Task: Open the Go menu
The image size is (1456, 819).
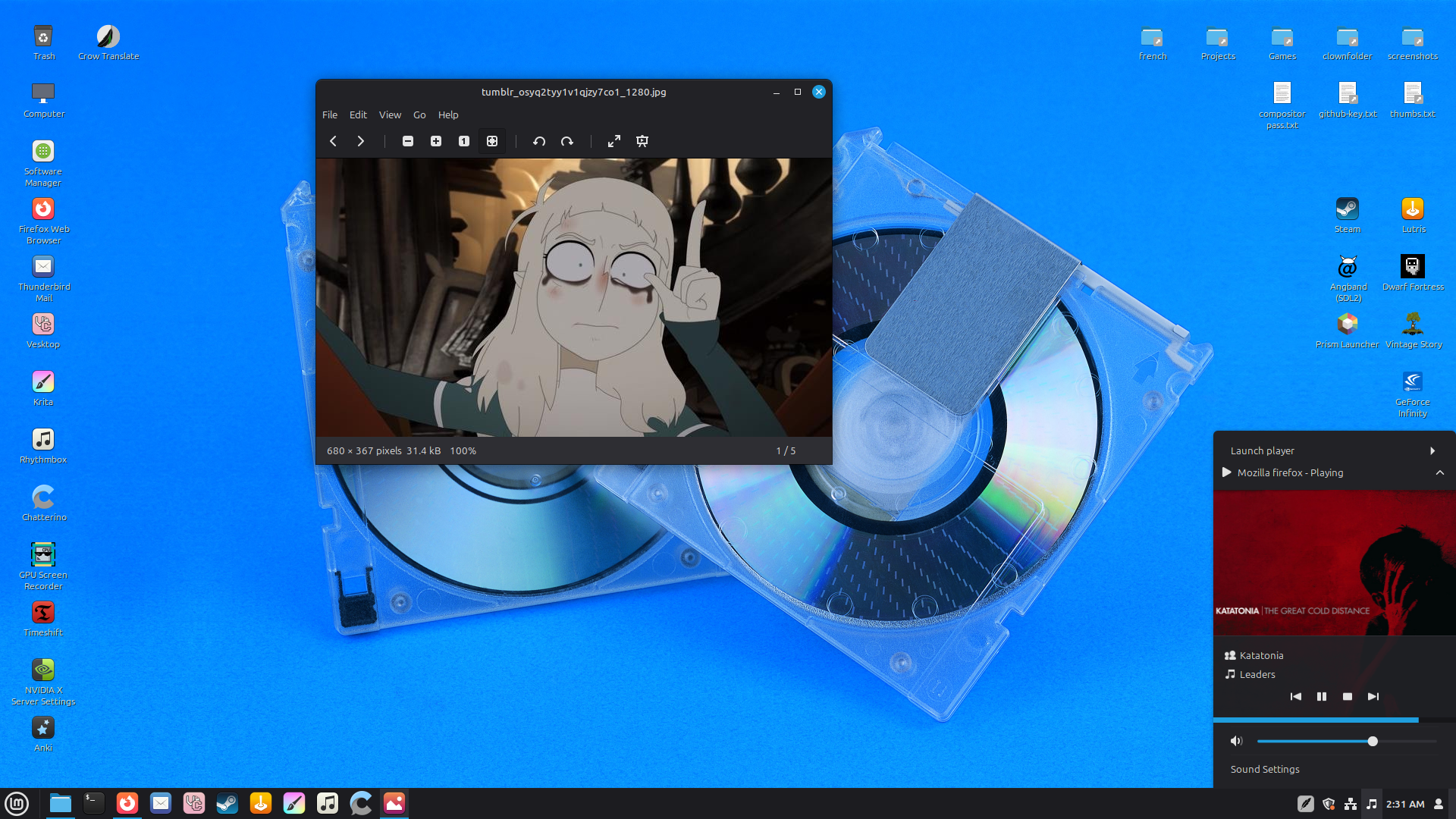Action: point(419,115)
